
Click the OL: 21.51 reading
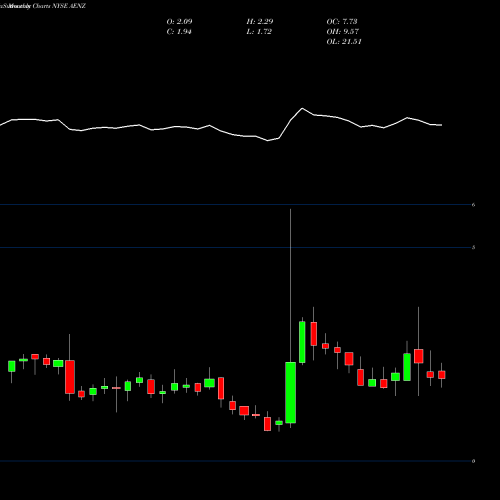pos(344,42)
